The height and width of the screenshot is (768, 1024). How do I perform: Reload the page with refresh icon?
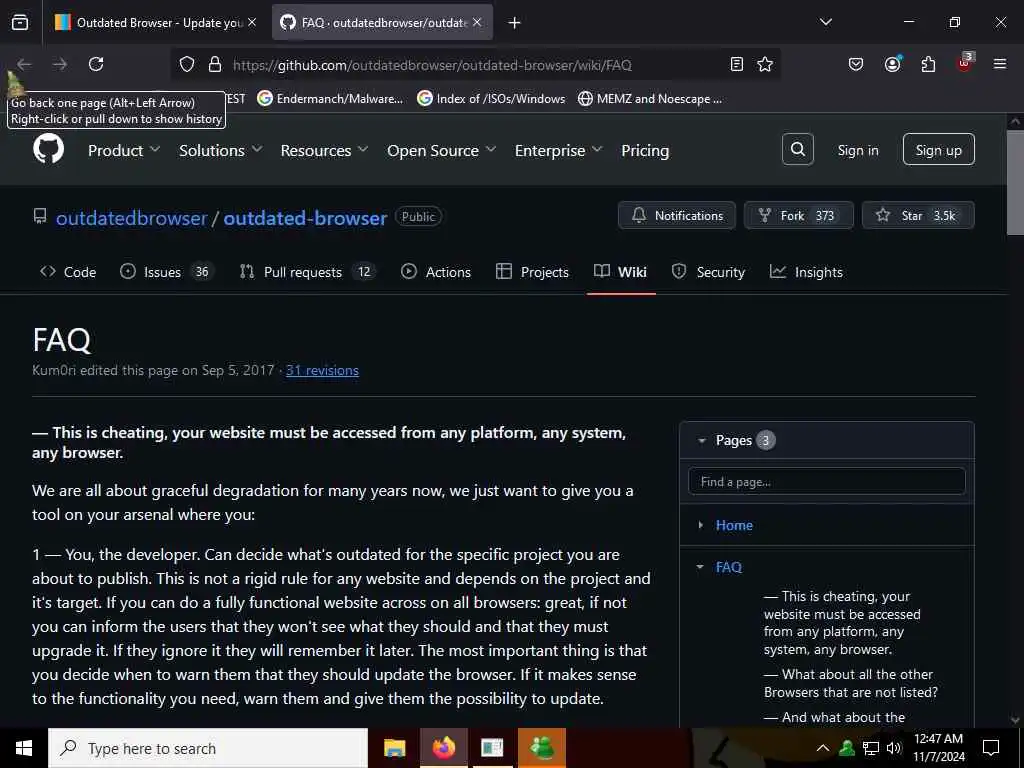96,64
